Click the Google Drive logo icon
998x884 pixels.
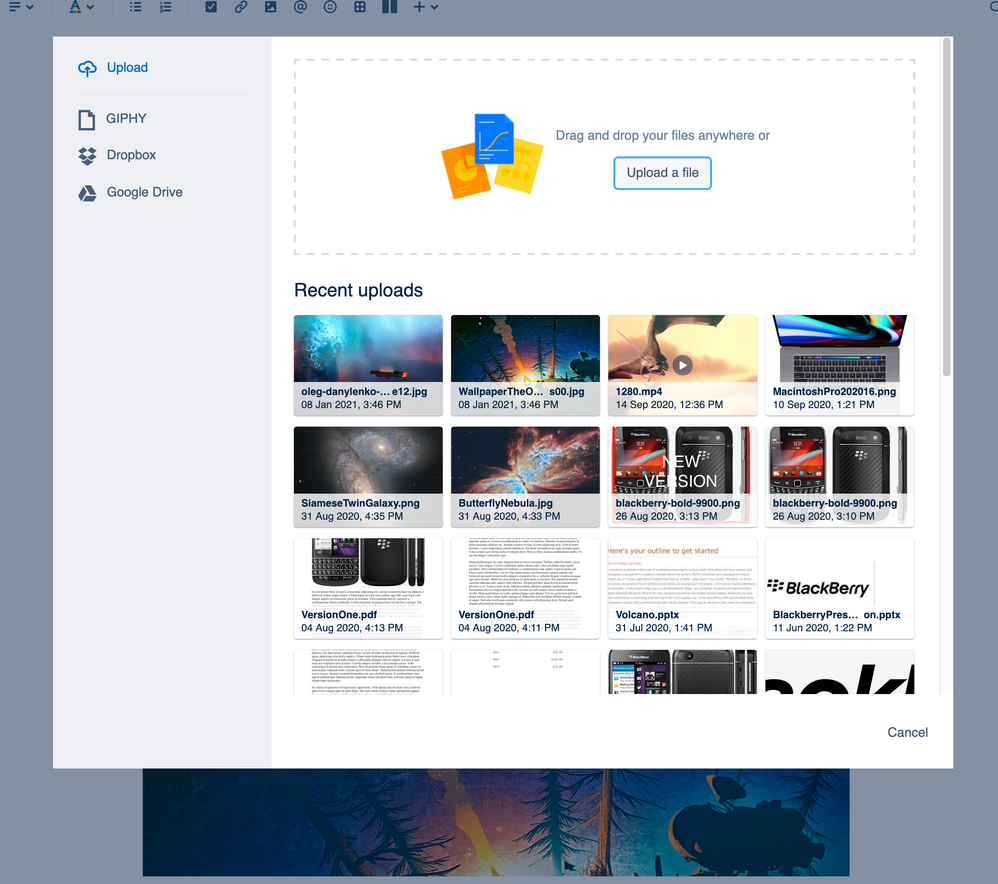(x=87, y=193)
